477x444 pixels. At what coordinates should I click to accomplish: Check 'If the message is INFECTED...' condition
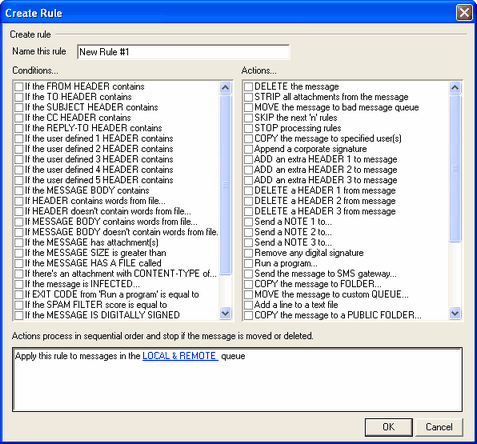[x=19, y=284]
